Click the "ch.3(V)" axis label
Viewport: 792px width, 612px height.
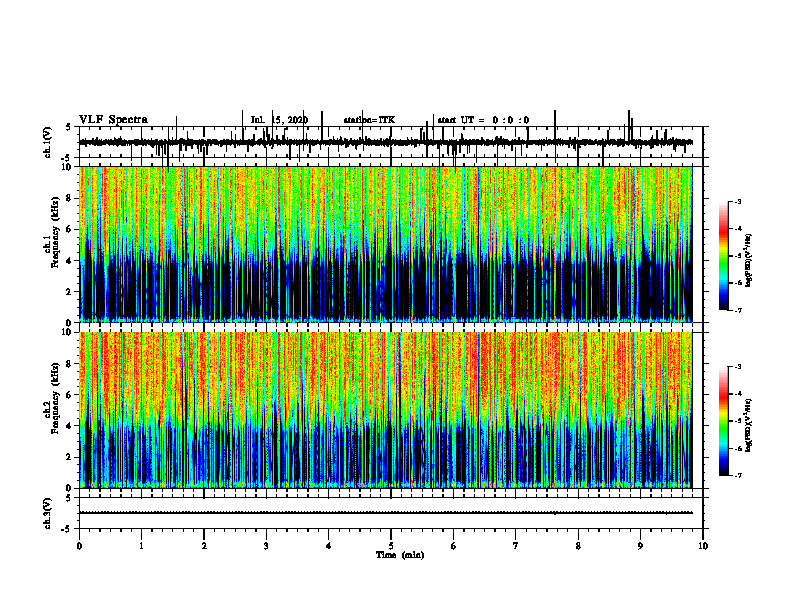pyautogui.click(x=47, y=513)
